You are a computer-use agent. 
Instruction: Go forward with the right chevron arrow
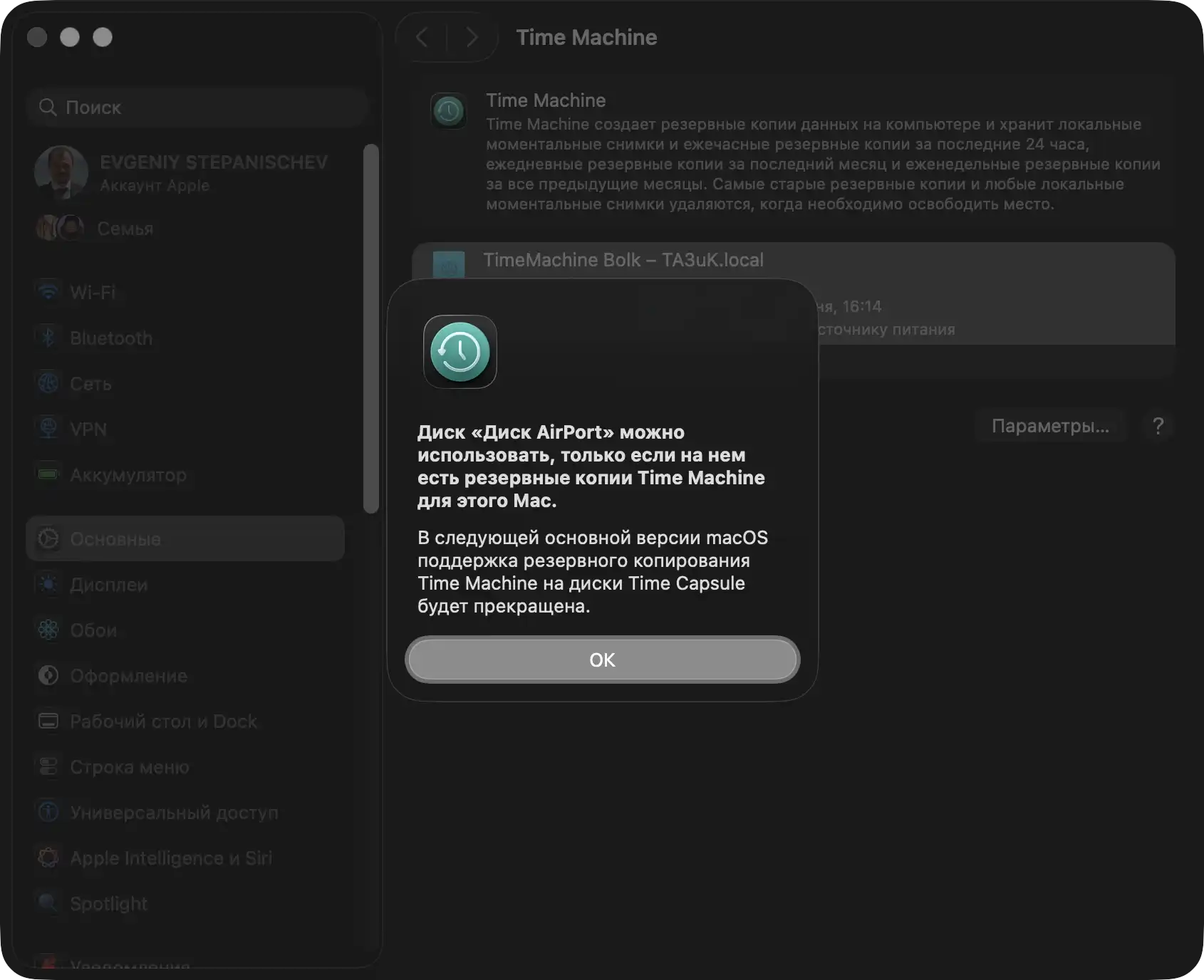[472, 37]
